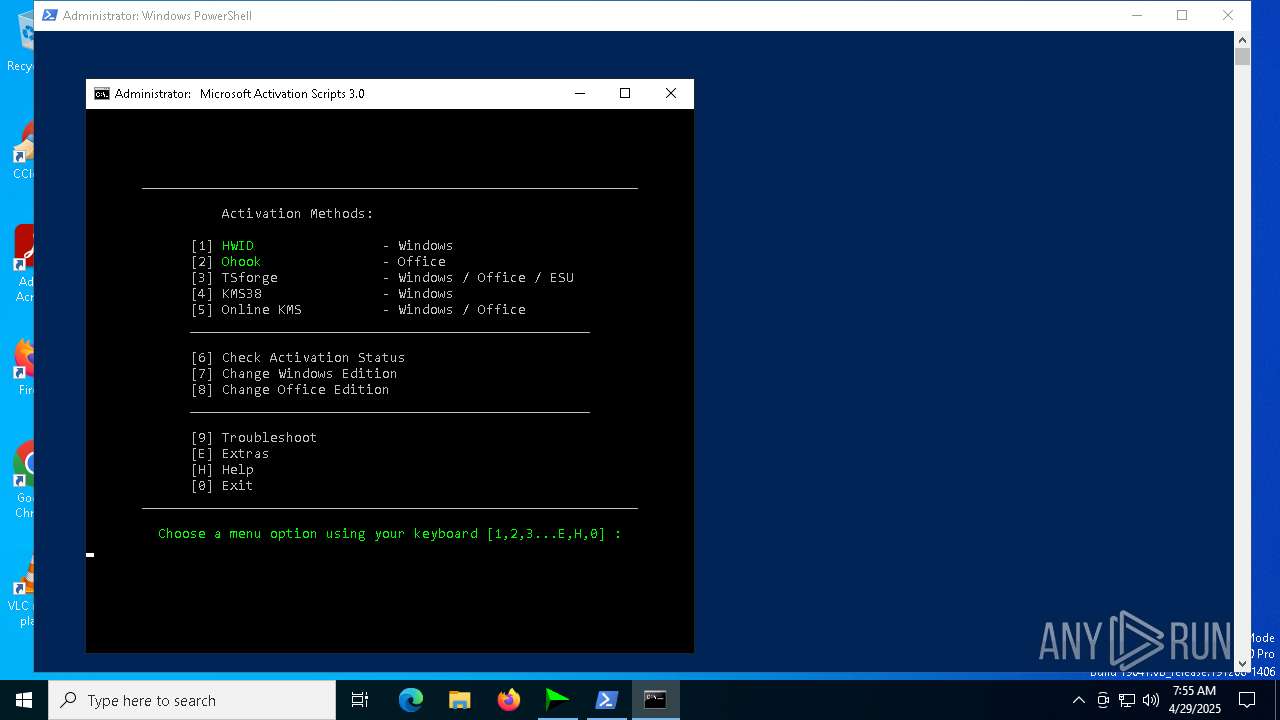Open the volume control tray icon
Viewport: 1280px width, 720px height.
pyautogui.click(x=1151, y=700)
